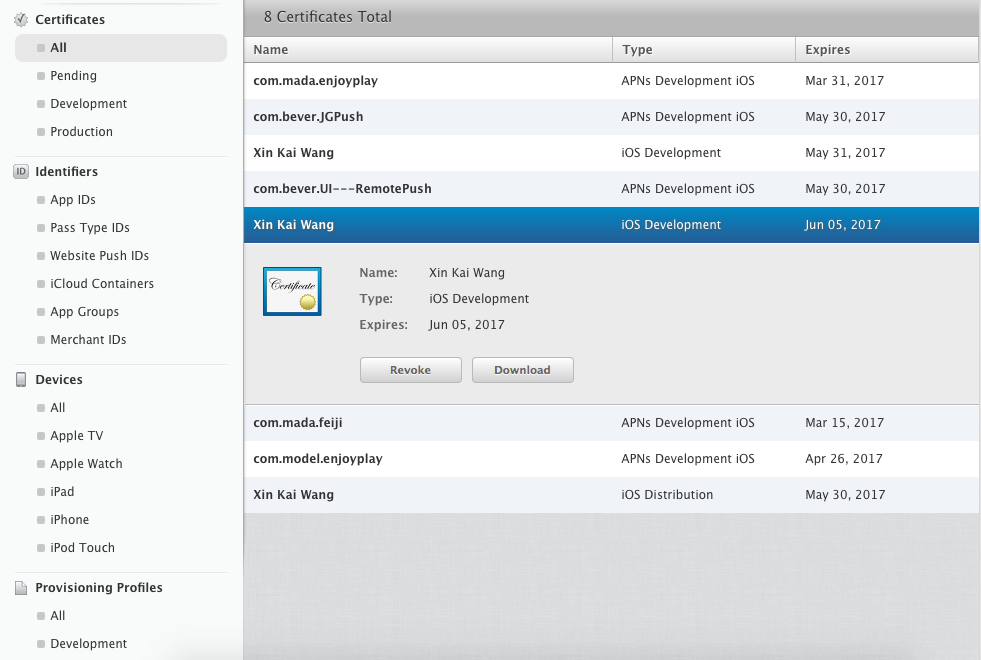Open App IDs under Identifiers

[72, 200]
